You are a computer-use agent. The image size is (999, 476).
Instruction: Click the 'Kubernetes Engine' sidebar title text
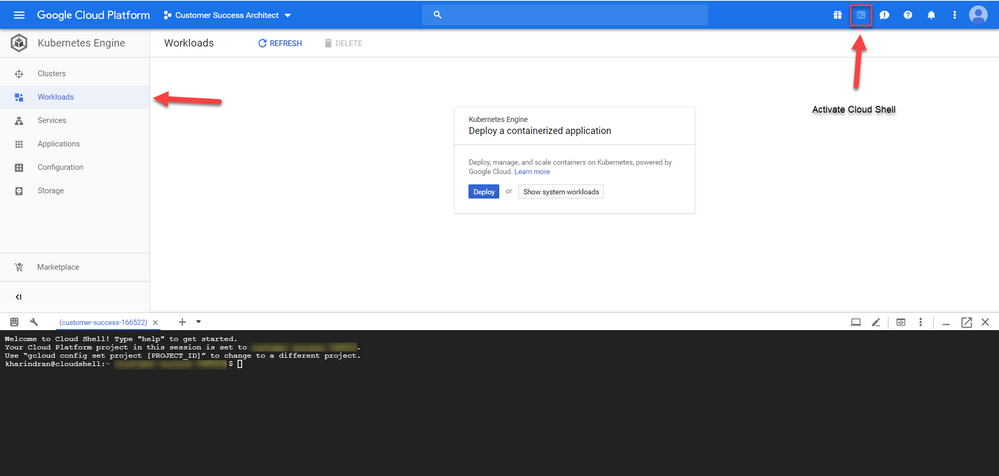82,43
